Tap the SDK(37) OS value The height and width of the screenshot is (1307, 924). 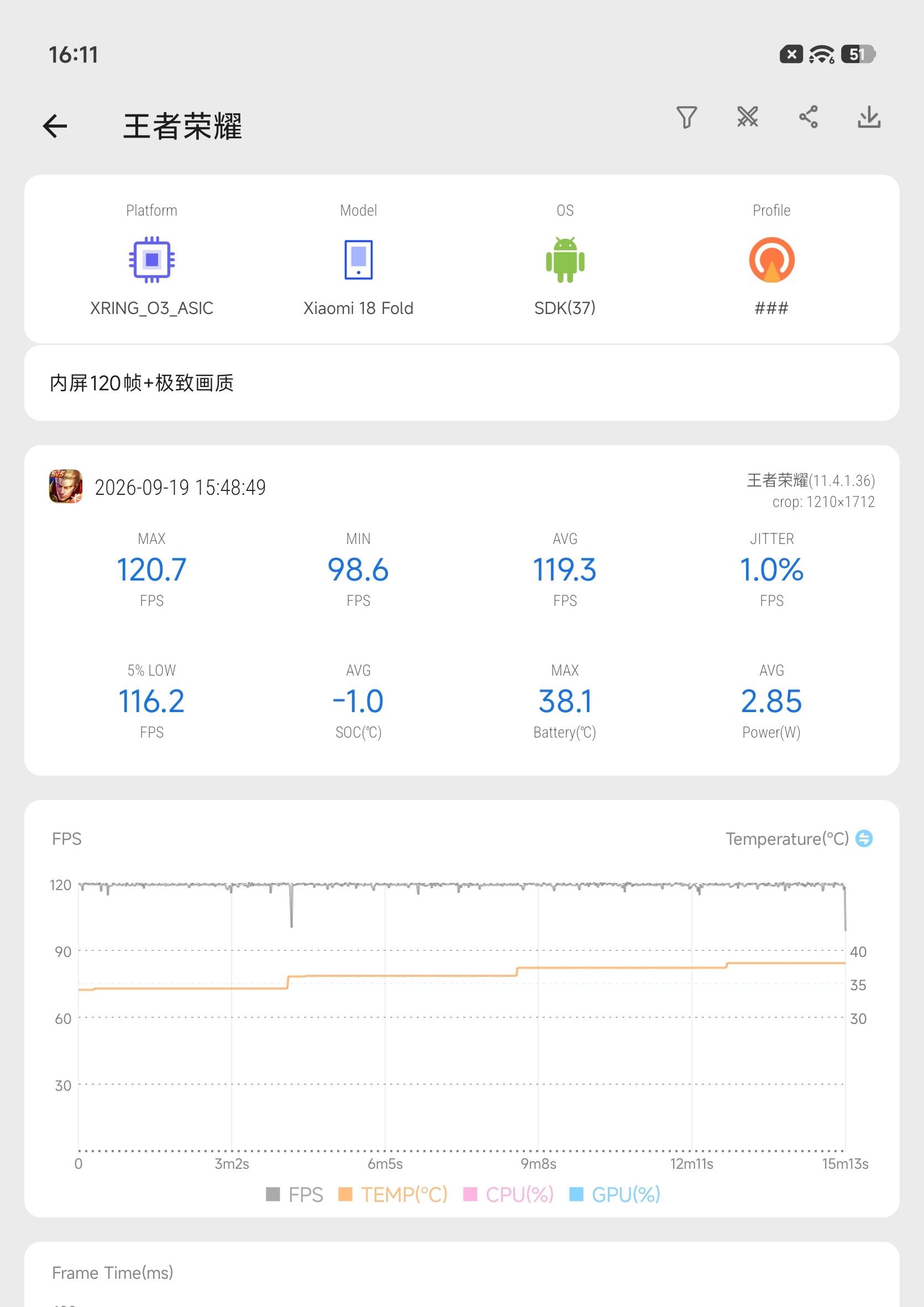coord(565,308)
